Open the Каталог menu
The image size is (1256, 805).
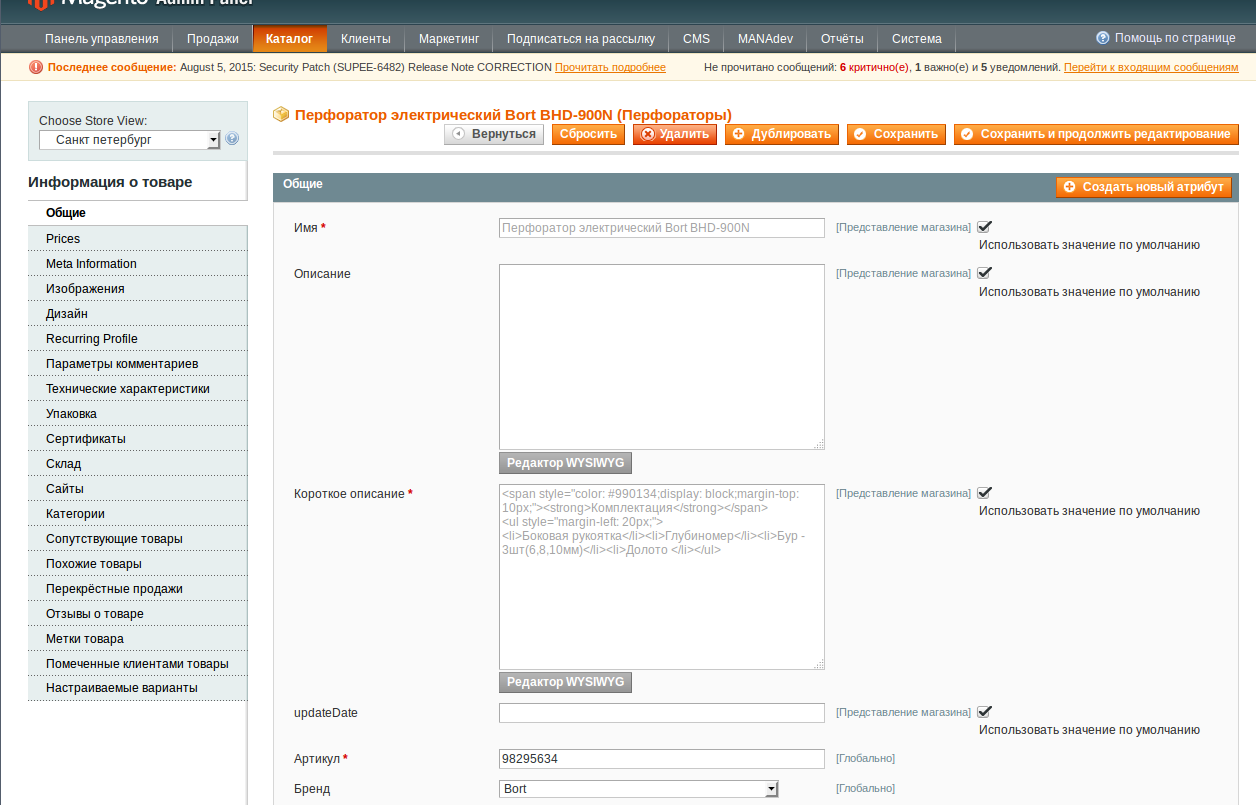pyautogui.click(x=290, y=39)
